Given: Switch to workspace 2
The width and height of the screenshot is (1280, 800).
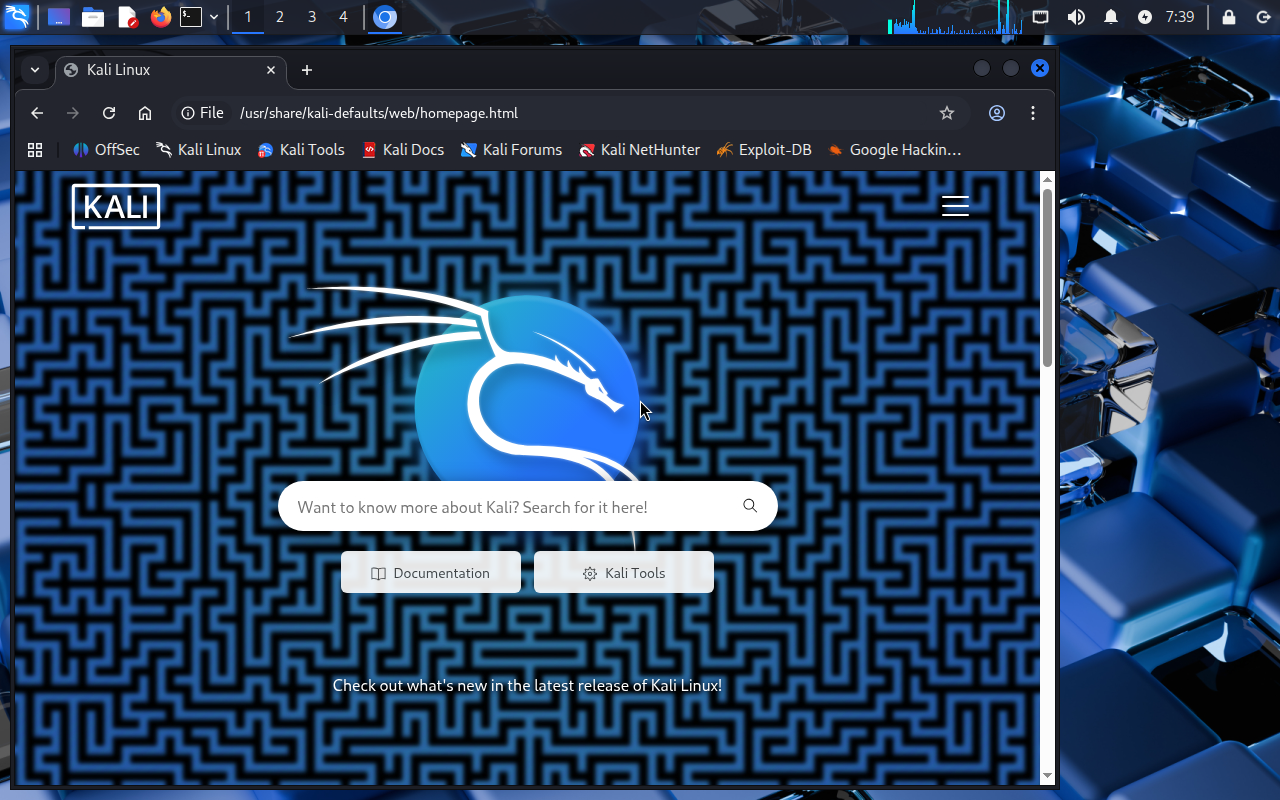Looking at the screenshot, I should click(279, 17).
